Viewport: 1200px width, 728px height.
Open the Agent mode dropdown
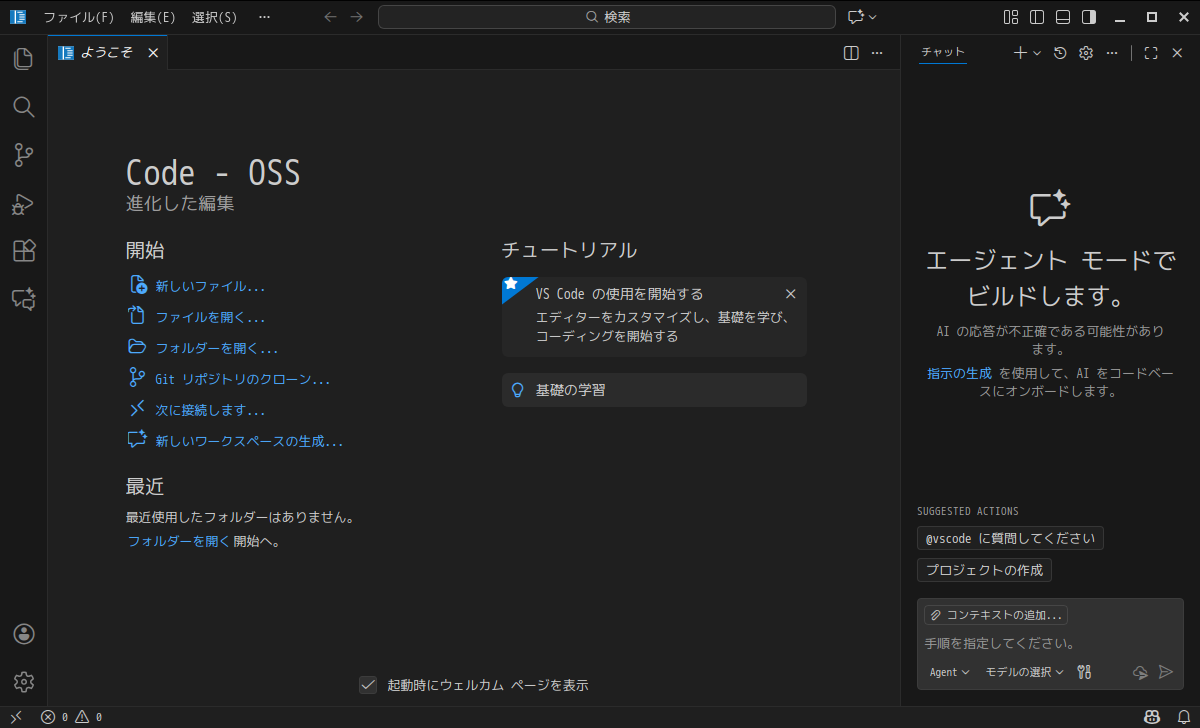949,672
